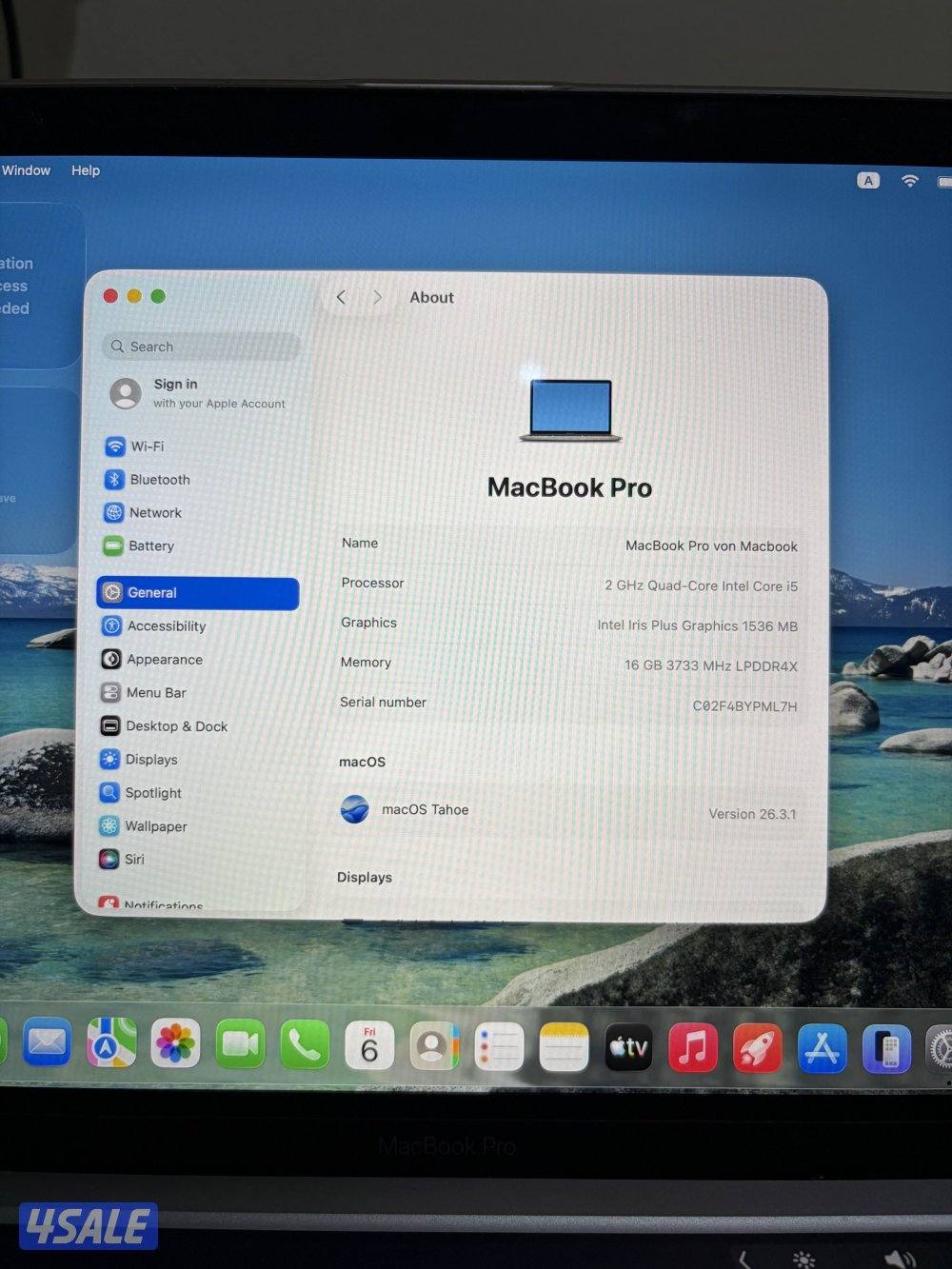
Task: Launch Music app from Dock
Action: point(692,1047)
